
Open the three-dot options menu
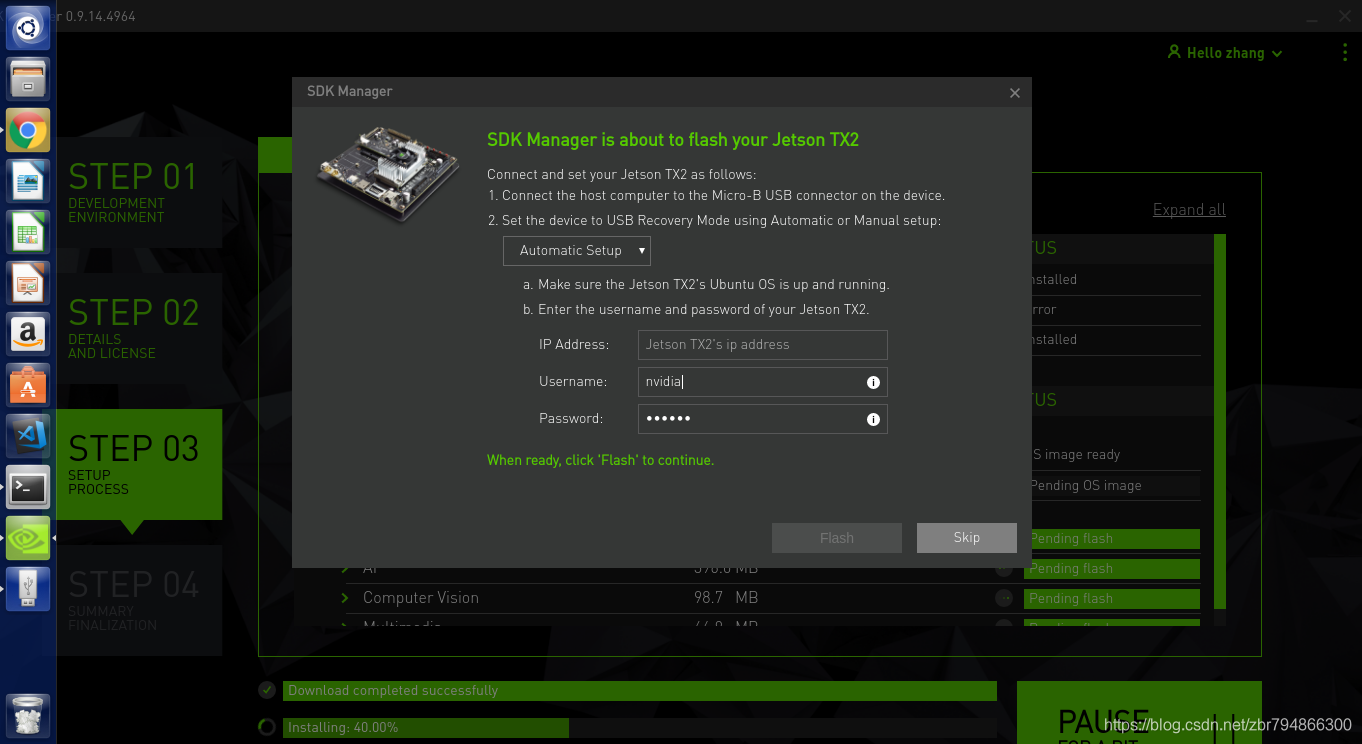(x=1345, y=52)
